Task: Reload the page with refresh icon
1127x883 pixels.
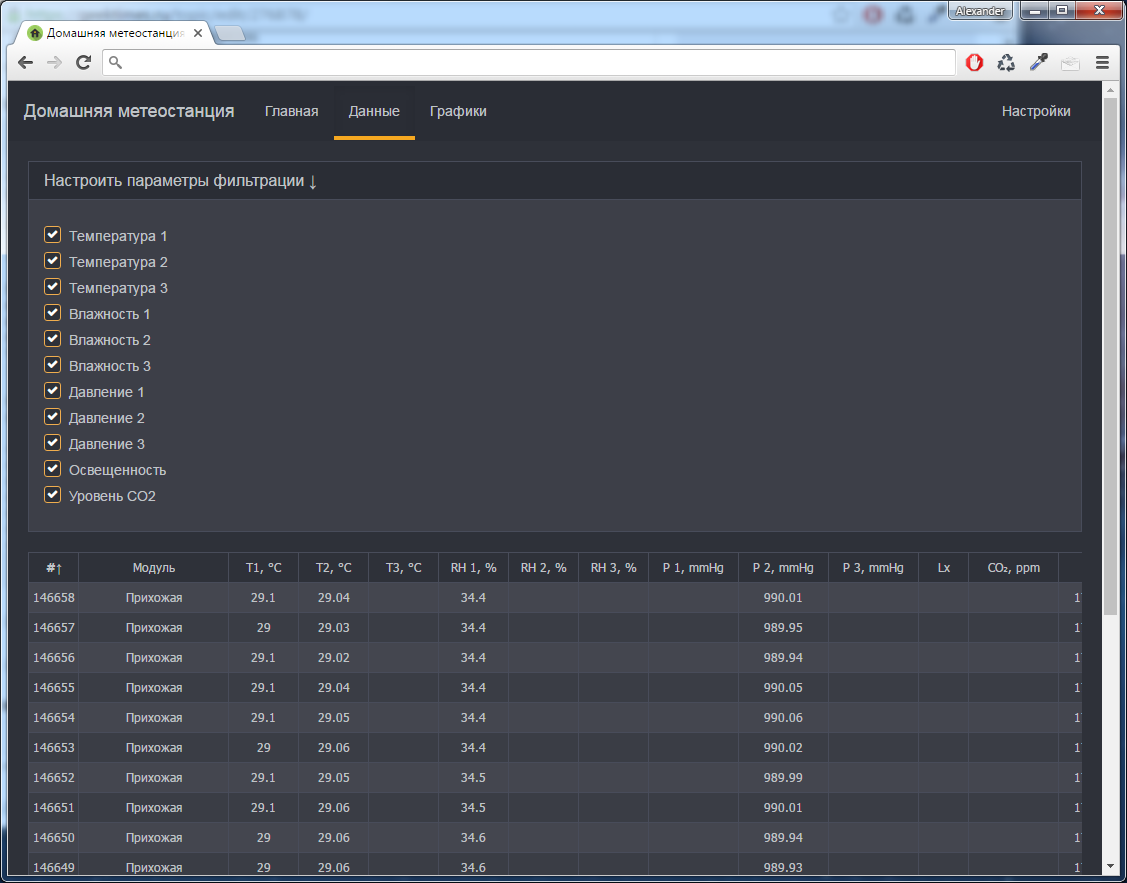Action: (83, 63)
